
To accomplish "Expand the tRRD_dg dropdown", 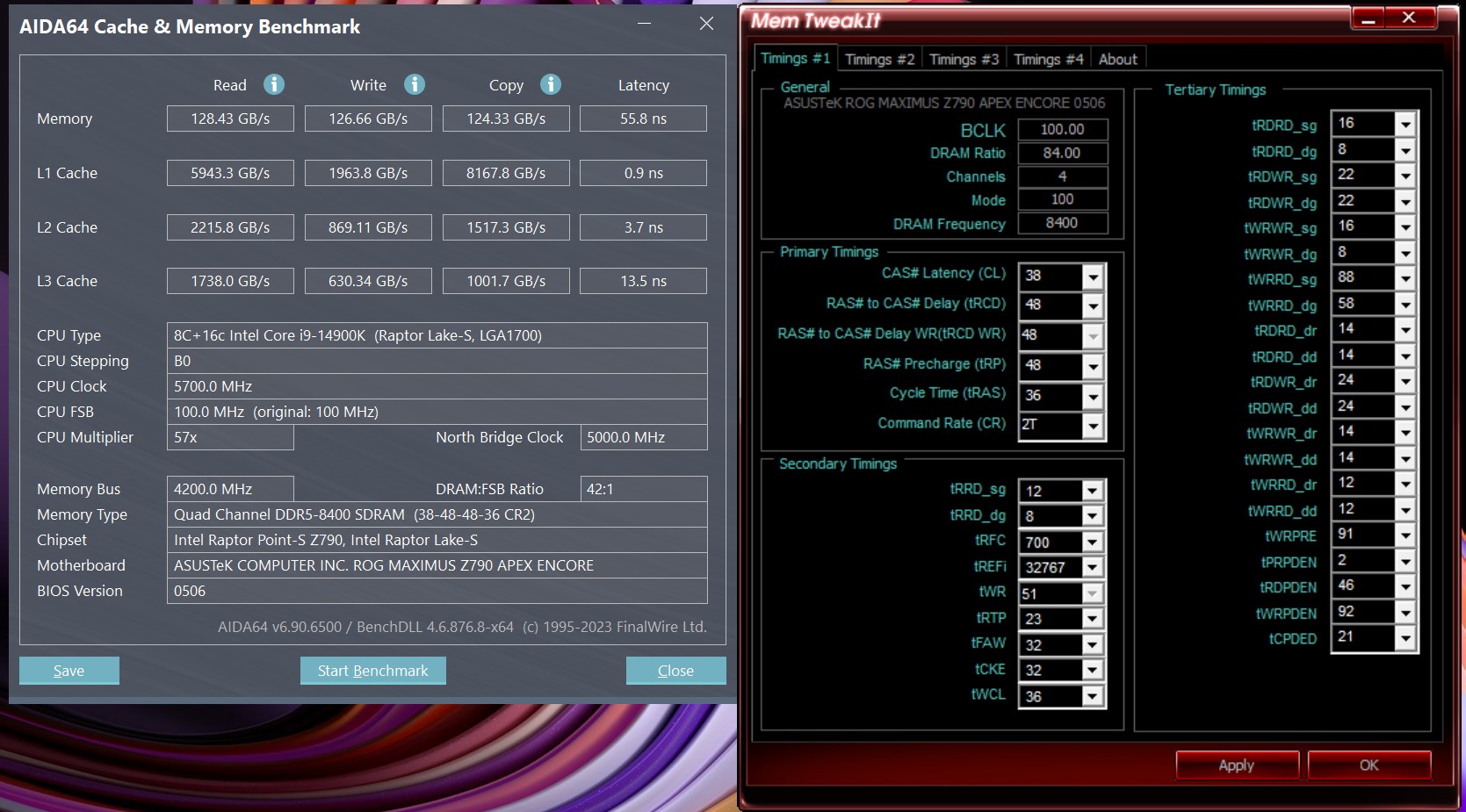I will [1092, 516].
